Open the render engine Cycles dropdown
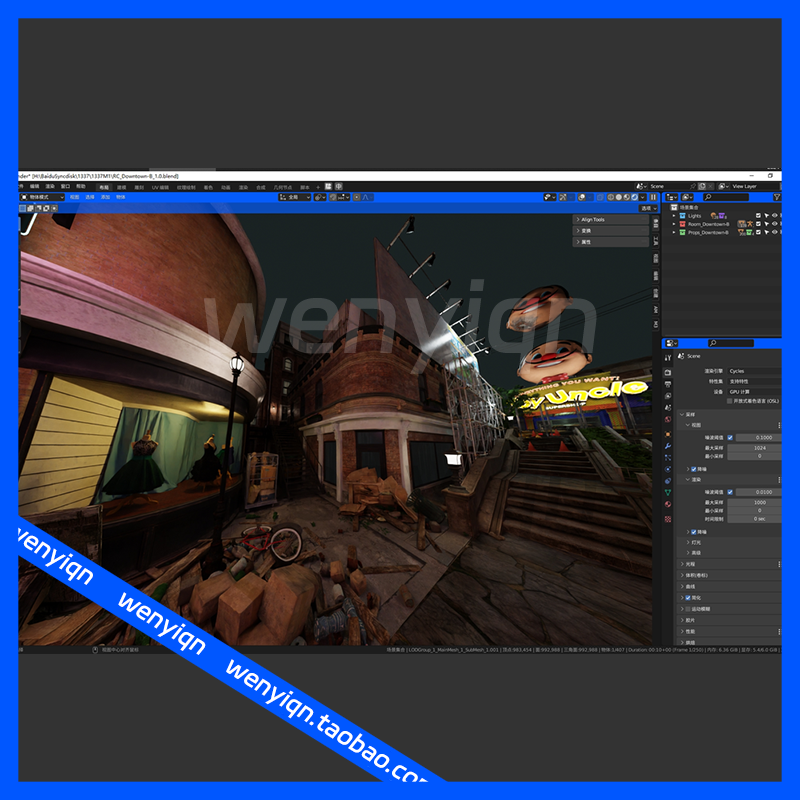The width and height of the screenshot is (800, 800). pos(754,371)
